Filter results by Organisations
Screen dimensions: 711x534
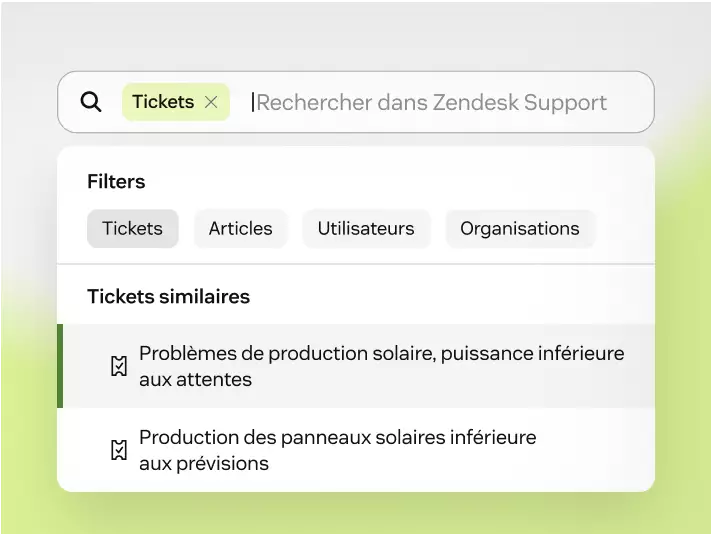click(520, 228)
